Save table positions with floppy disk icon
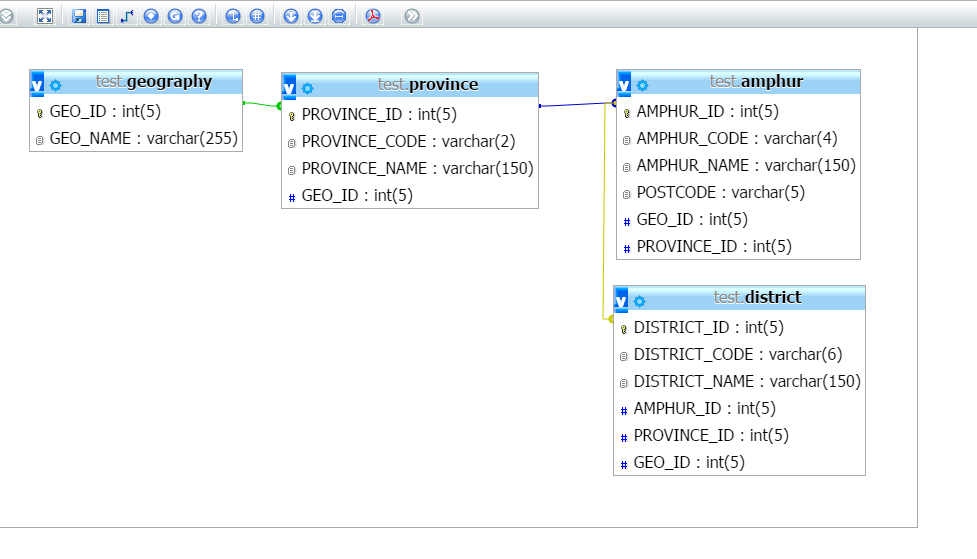Screen dimensions: 977x559 pos(79,16)
